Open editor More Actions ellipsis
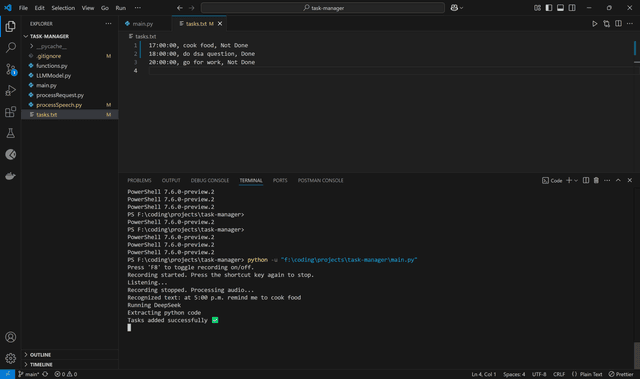 tap(630, 24)
